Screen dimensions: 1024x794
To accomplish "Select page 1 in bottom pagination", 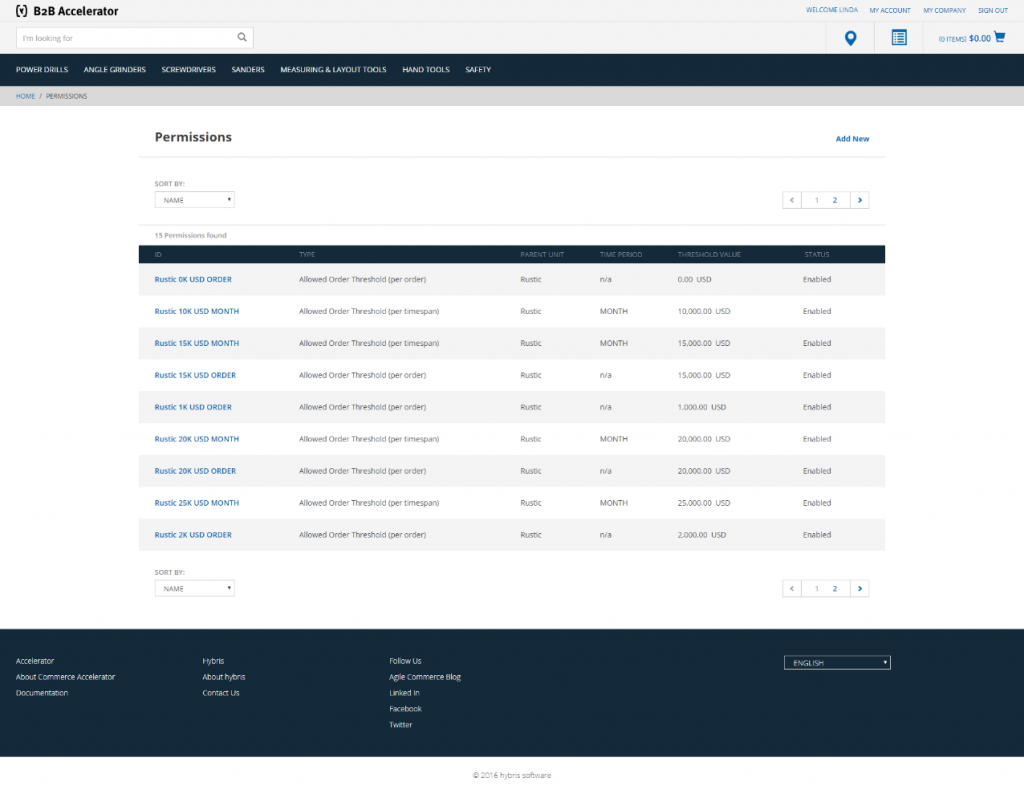I will (x=816, y=588).
